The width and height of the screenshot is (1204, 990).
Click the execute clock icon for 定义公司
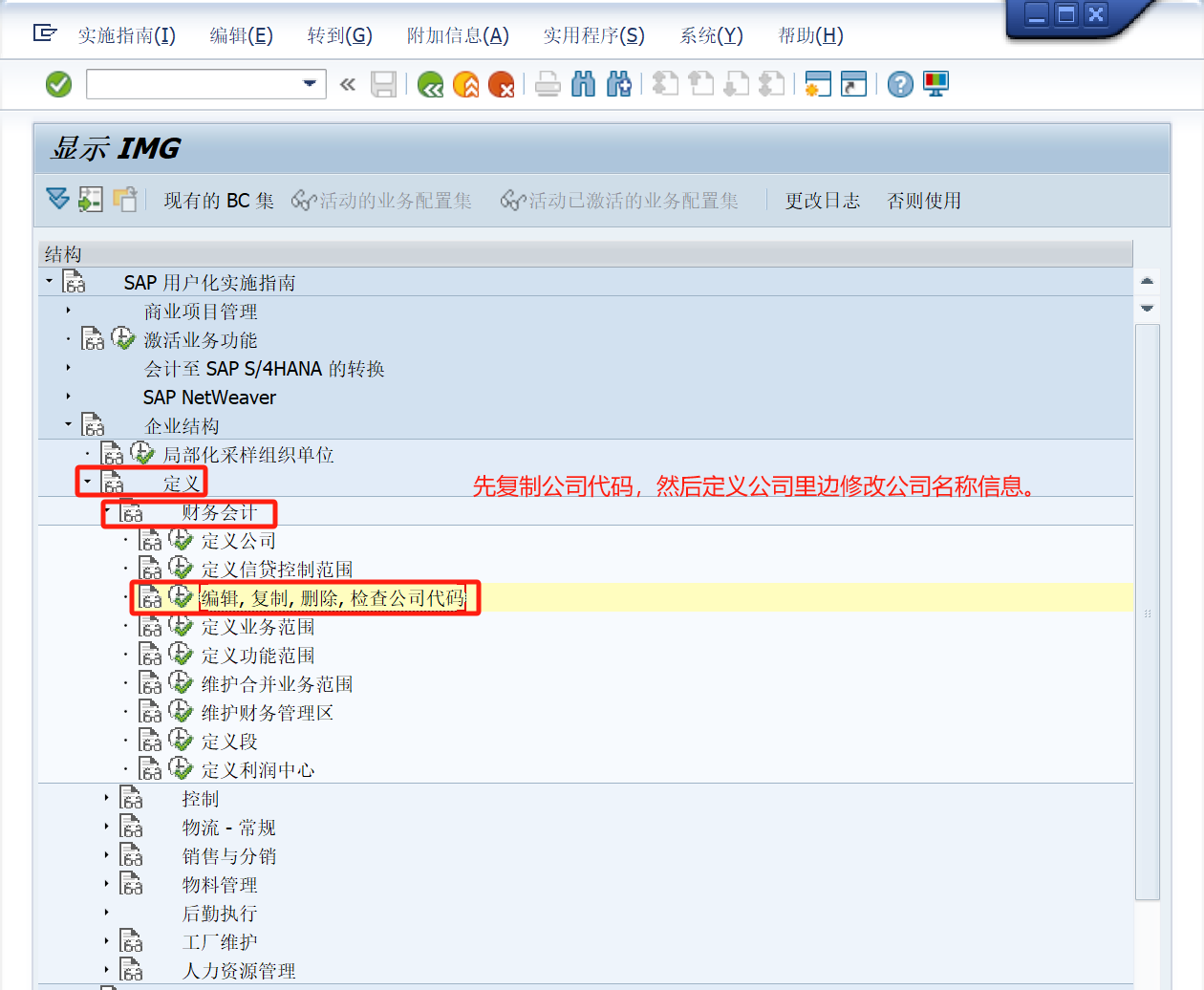tap(181, 539)
